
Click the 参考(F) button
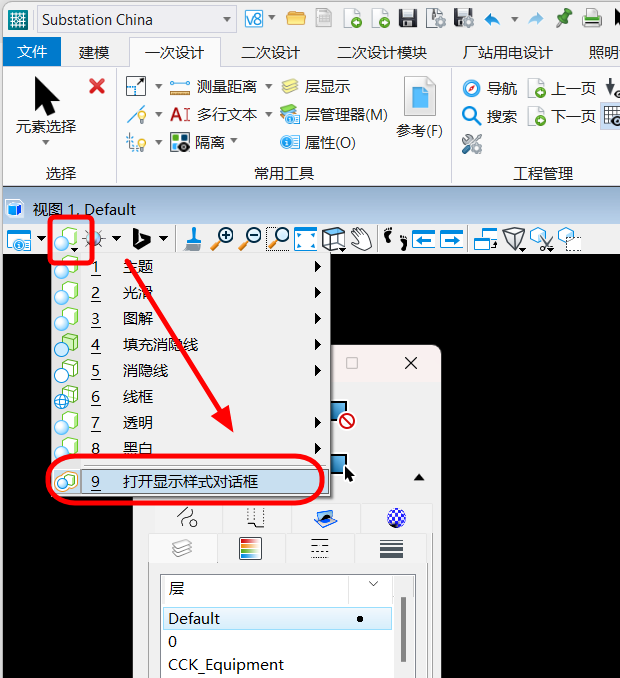click(x=419, y=107)
